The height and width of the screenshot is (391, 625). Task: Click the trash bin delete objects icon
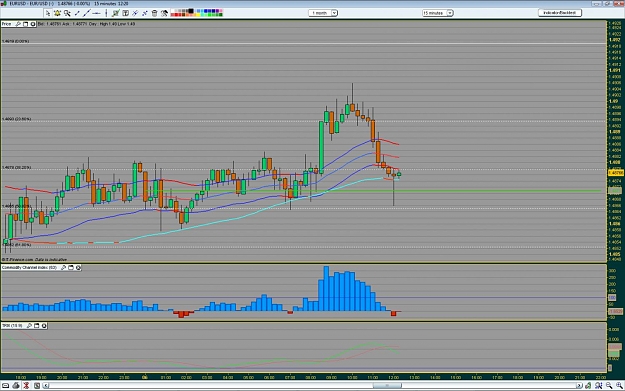point(155,13)
